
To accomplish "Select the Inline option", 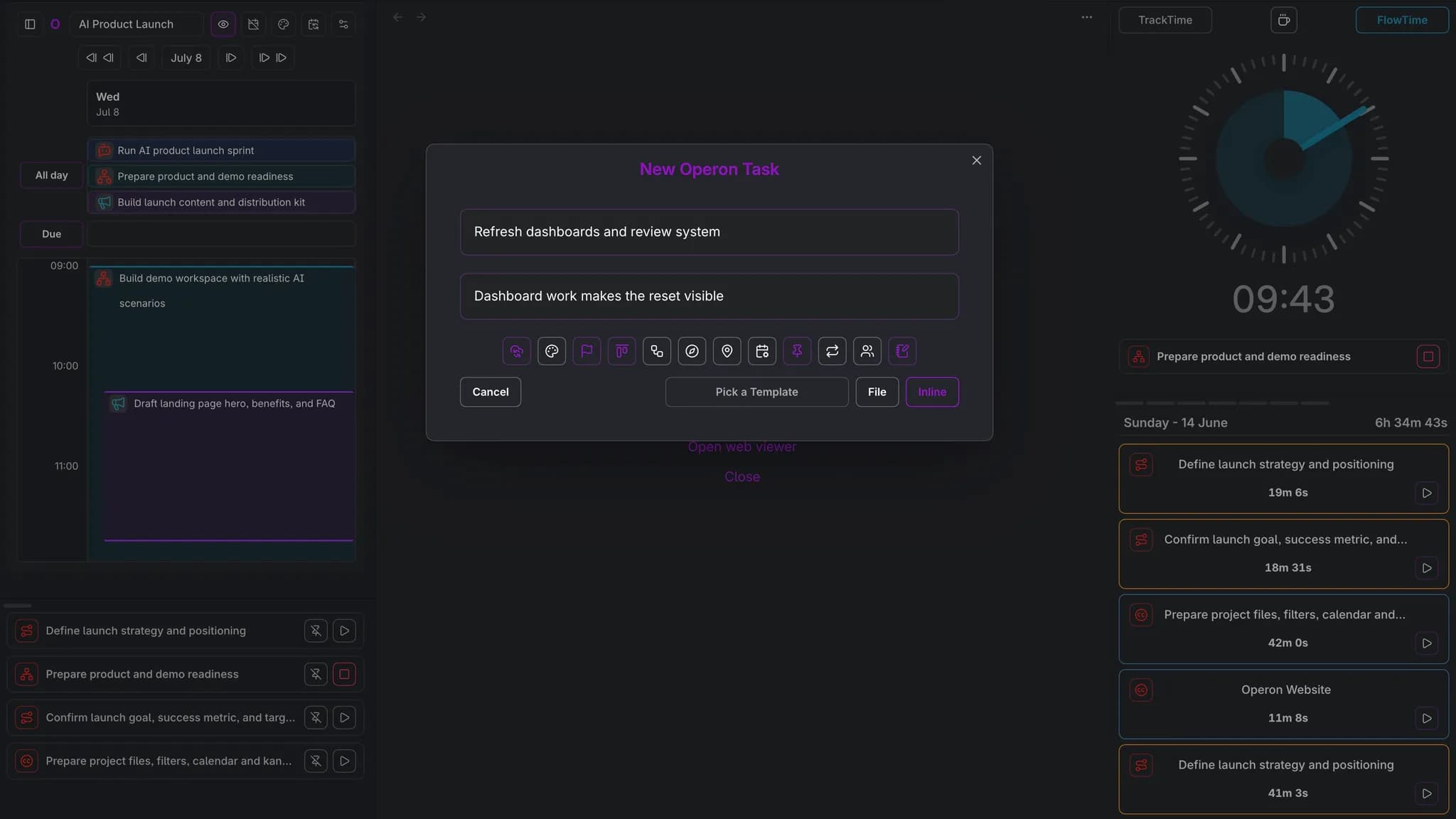I will click(x=932, y=392).
